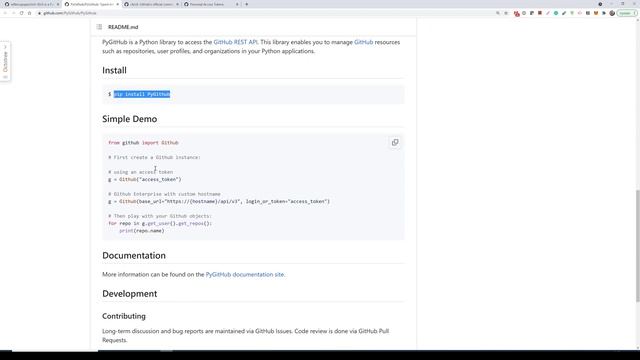This screenshot has height=360, width=640.
Task: Open the GitHub link in description
Action: click(x=364, y=42)
